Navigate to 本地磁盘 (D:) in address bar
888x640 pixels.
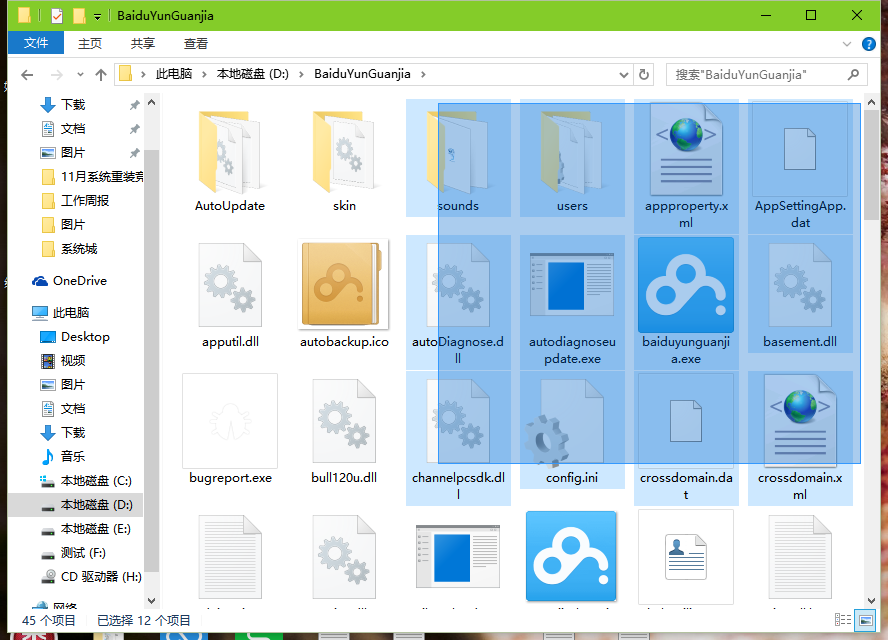(x=253, y=74)
